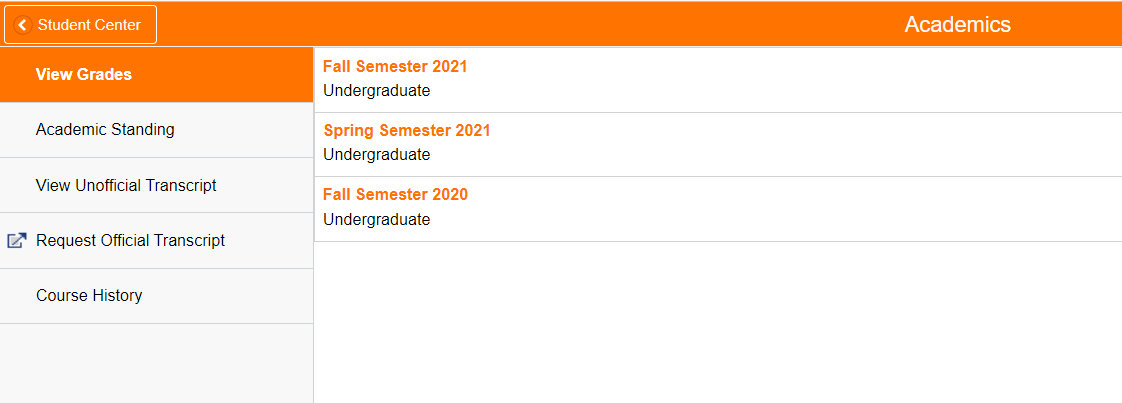This screenshot has height=403, width=1122.
Task: Open Fall Semester 2021 grades
Action: coord(395,67)
